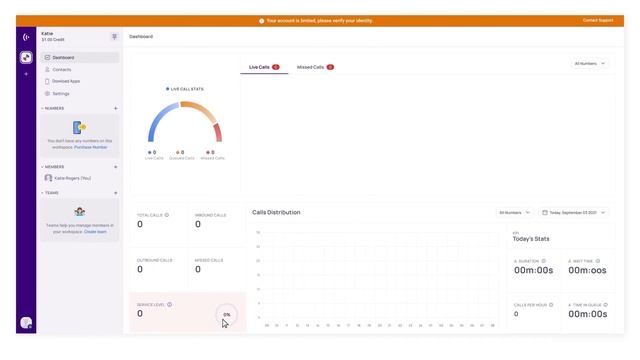Image resolution: width=640 pixels, height=360 pixels.
Task: Click the Calls Distribution heading
Action: pos(276,212)
